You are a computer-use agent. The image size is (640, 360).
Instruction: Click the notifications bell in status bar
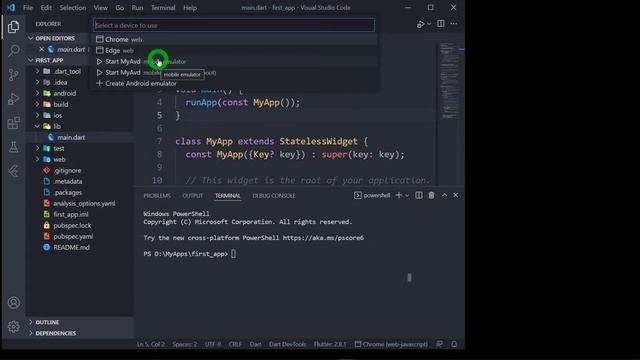454,344
